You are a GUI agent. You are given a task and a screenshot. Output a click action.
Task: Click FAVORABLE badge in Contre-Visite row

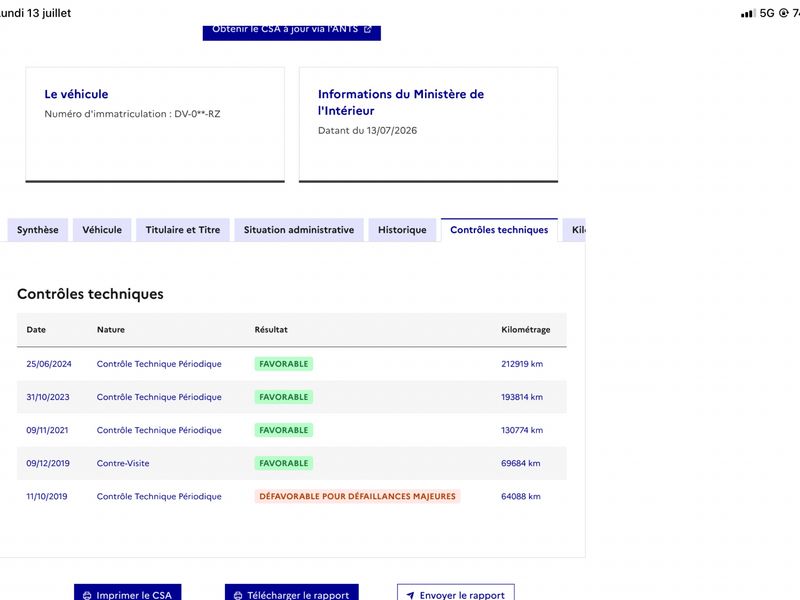point(284,463)
